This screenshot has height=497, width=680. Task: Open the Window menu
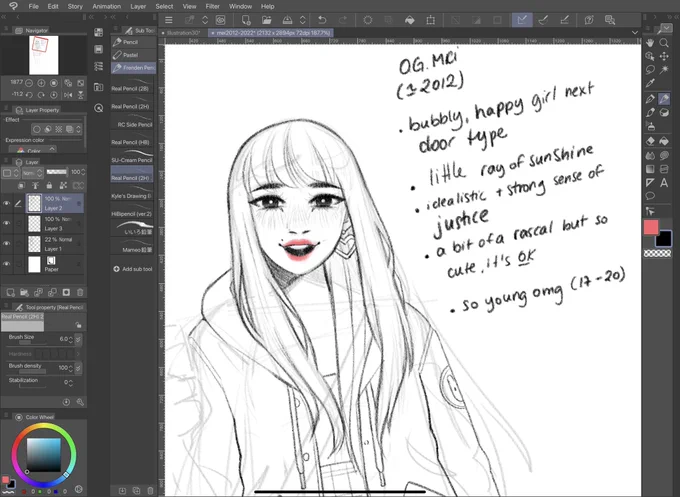(240, 7)
